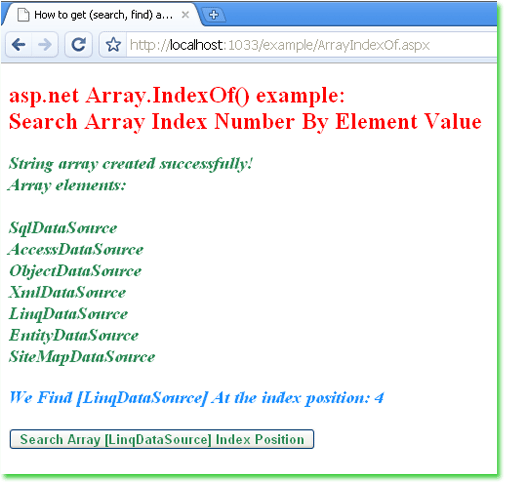Screen dimensions: 508x485
Task: Click the 'Search Array Index Number By Element Value' heading
Action: [245, 121]
